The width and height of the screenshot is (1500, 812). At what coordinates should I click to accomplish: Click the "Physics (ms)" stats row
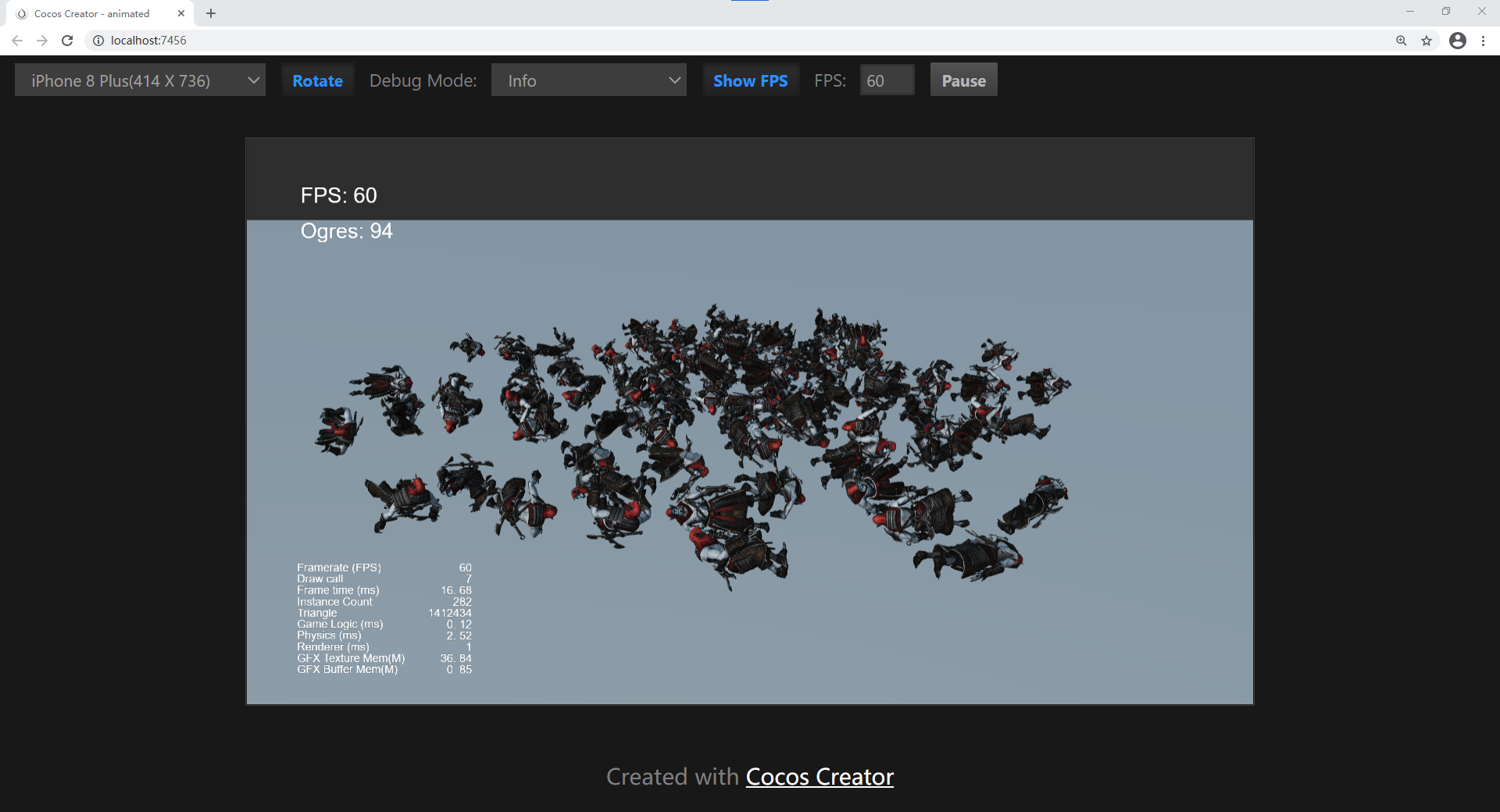click(x=384, y=636)
